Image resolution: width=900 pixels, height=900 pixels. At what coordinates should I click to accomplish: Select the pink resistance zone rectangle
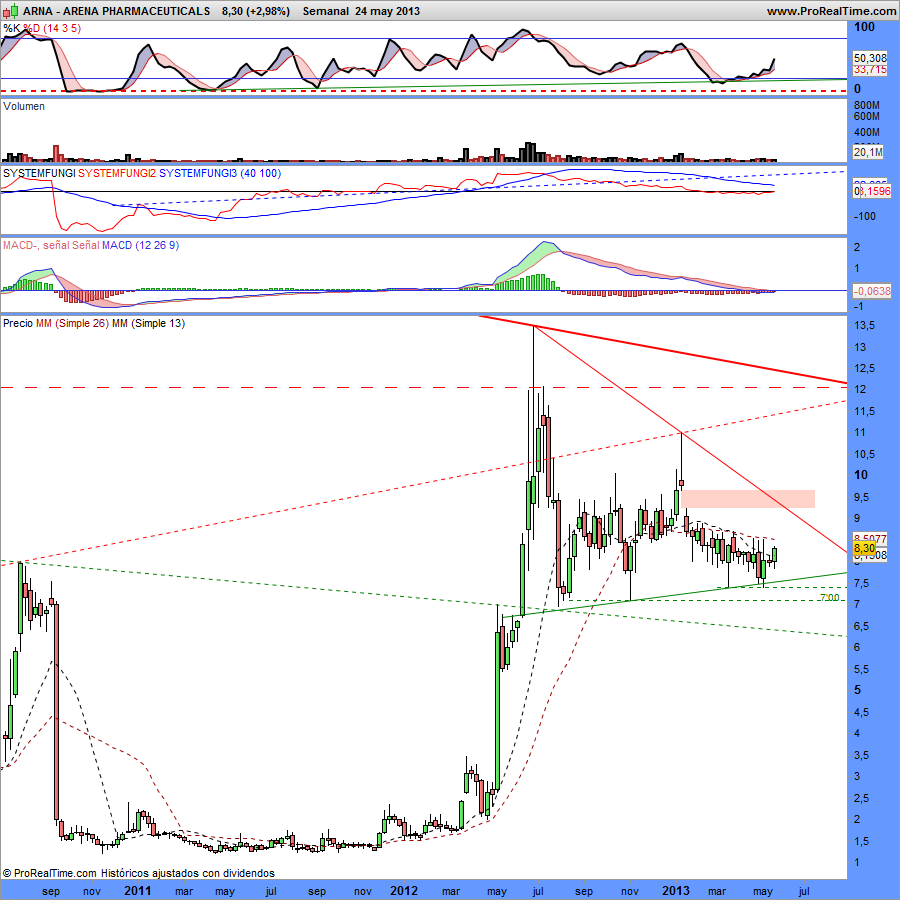[x=748, y=499]
